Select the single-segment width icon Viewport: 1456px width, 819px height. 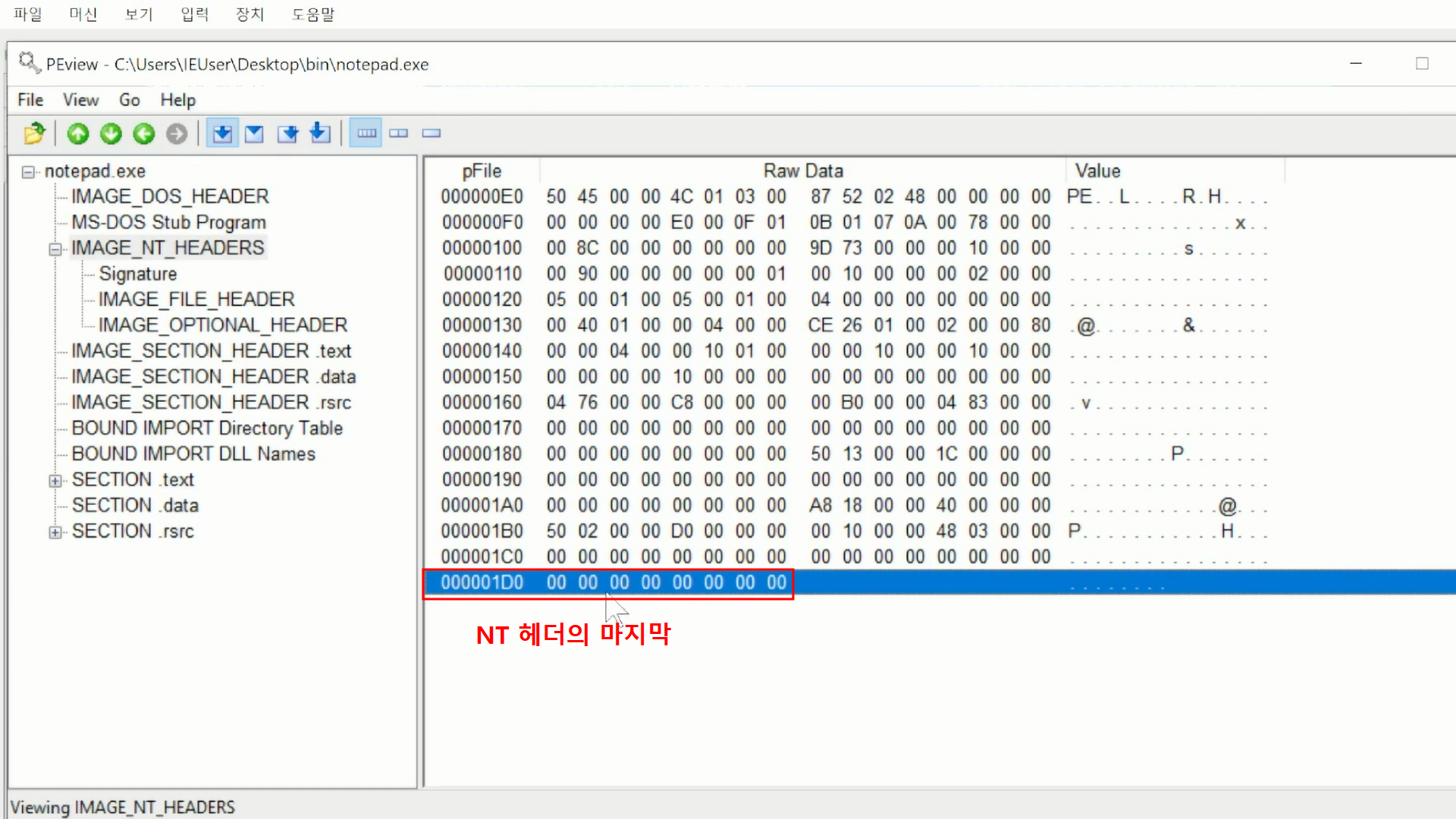431,133
